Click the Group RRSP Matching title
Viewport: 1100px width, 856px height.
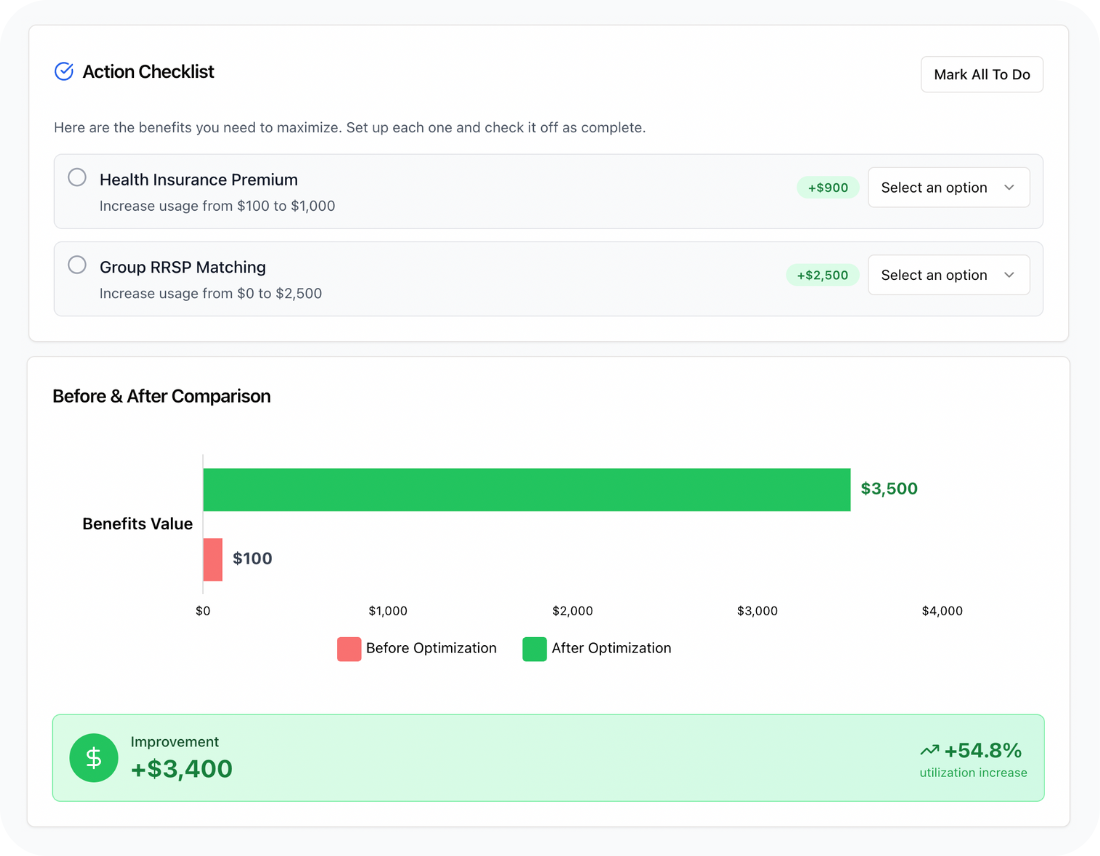click(x=183, y=267)
